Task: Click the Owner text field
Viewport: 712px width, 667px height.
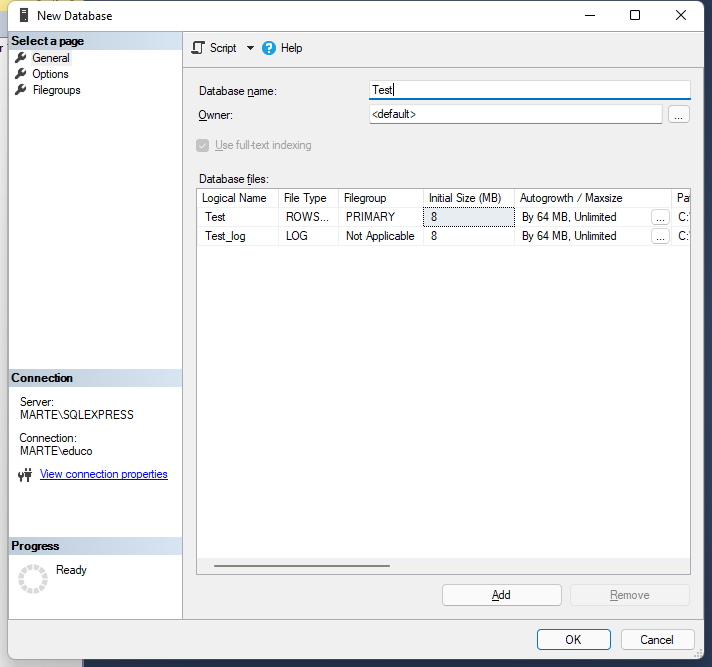Action: [x=515, y=114]
